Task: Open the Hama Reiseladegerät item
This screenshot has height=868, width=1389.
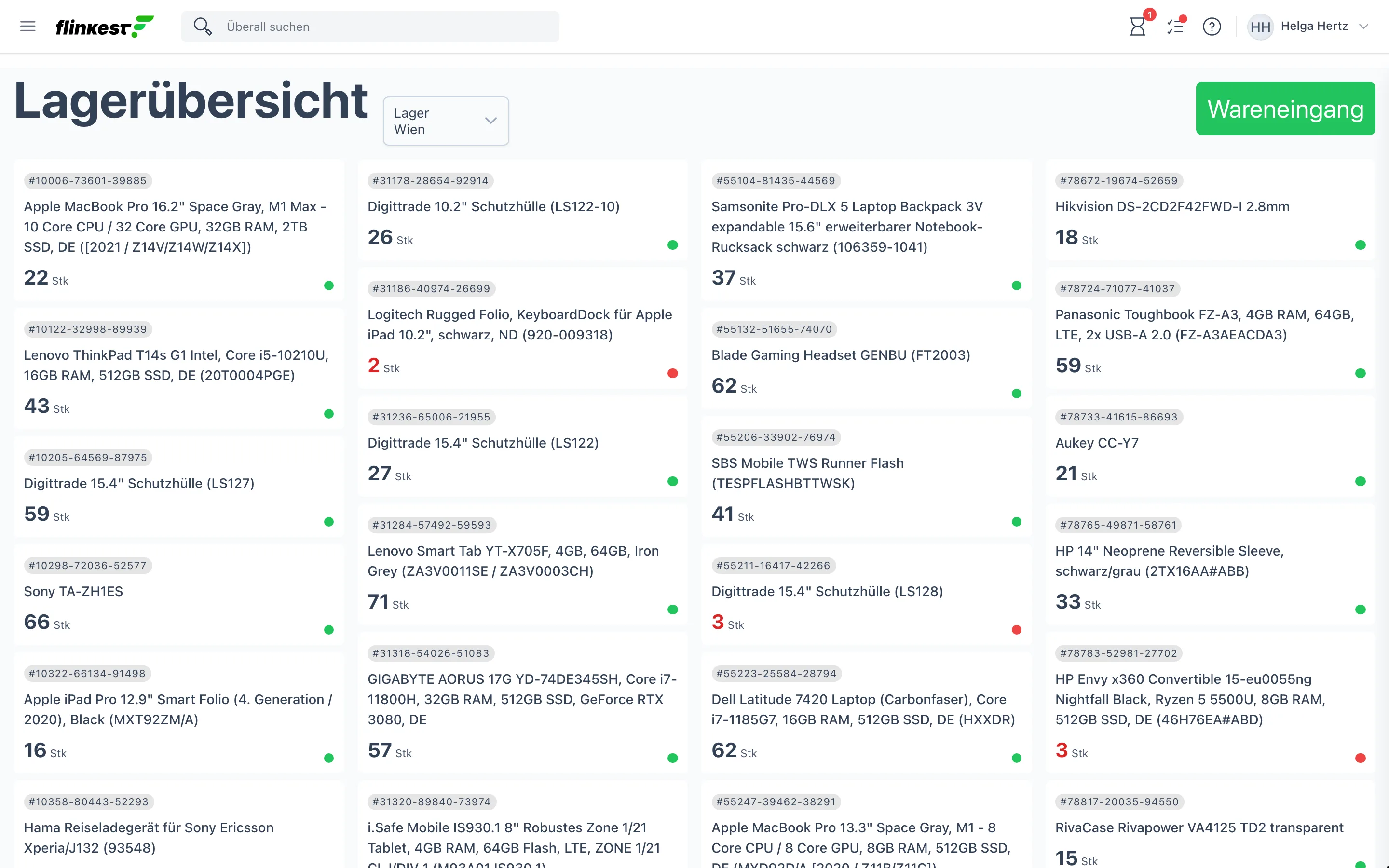Action: (x=179, y=825)
